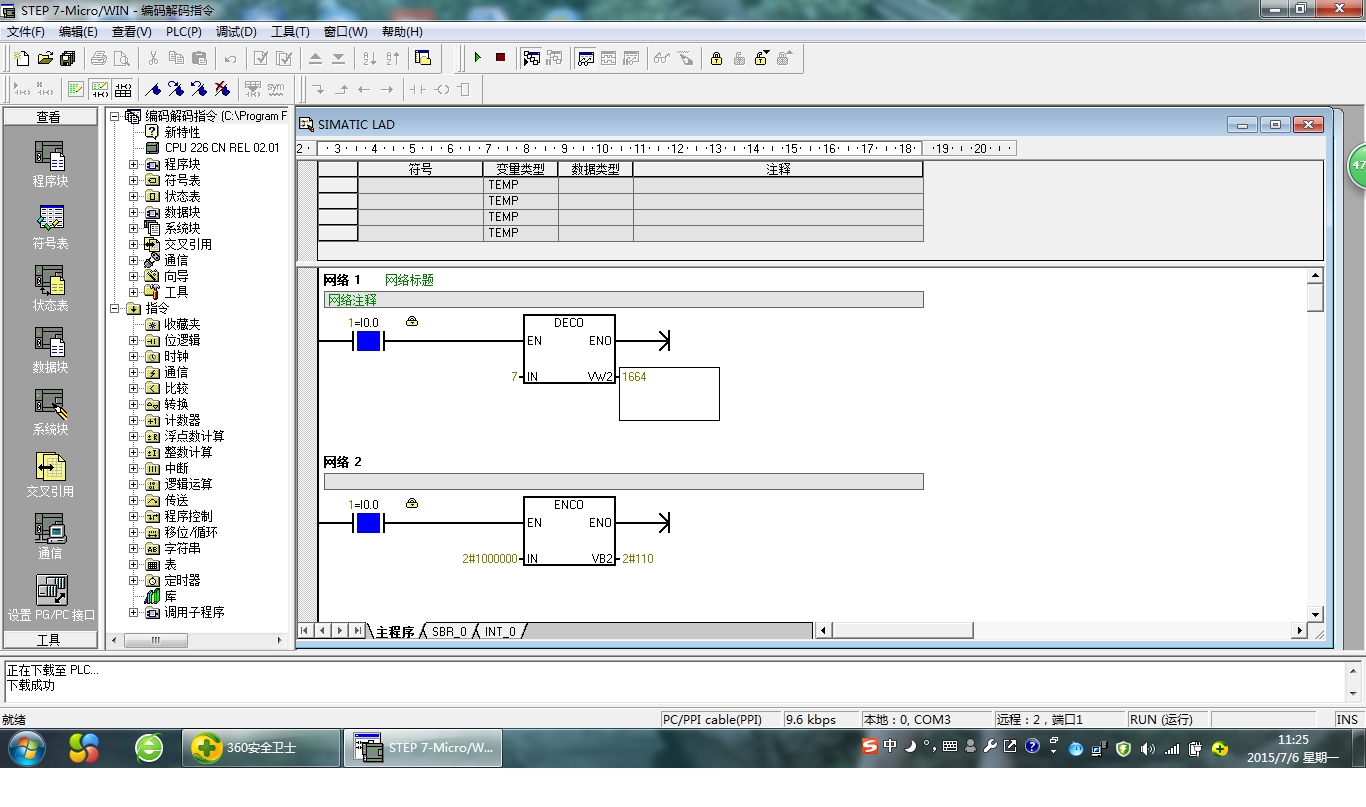Screen dimensions: 1366x807
Task: Open the 帮助(H) menu
Action: [x=402, y=32]
